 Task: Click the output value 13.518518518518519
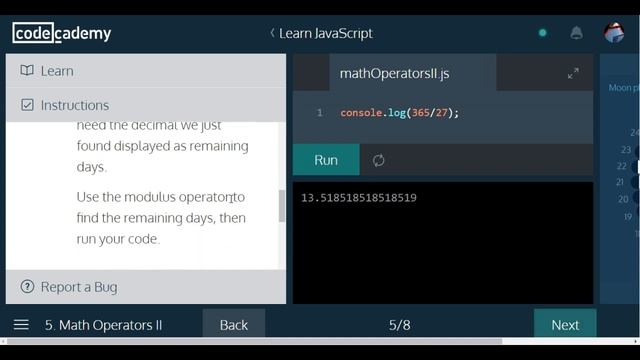tap(359, 198)
